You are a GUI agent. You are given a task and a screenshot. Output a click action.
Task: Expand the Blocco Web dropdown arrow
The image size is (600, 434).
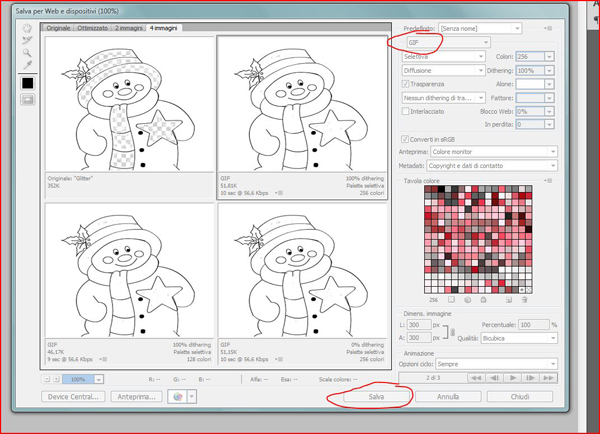tap(549, 112)
